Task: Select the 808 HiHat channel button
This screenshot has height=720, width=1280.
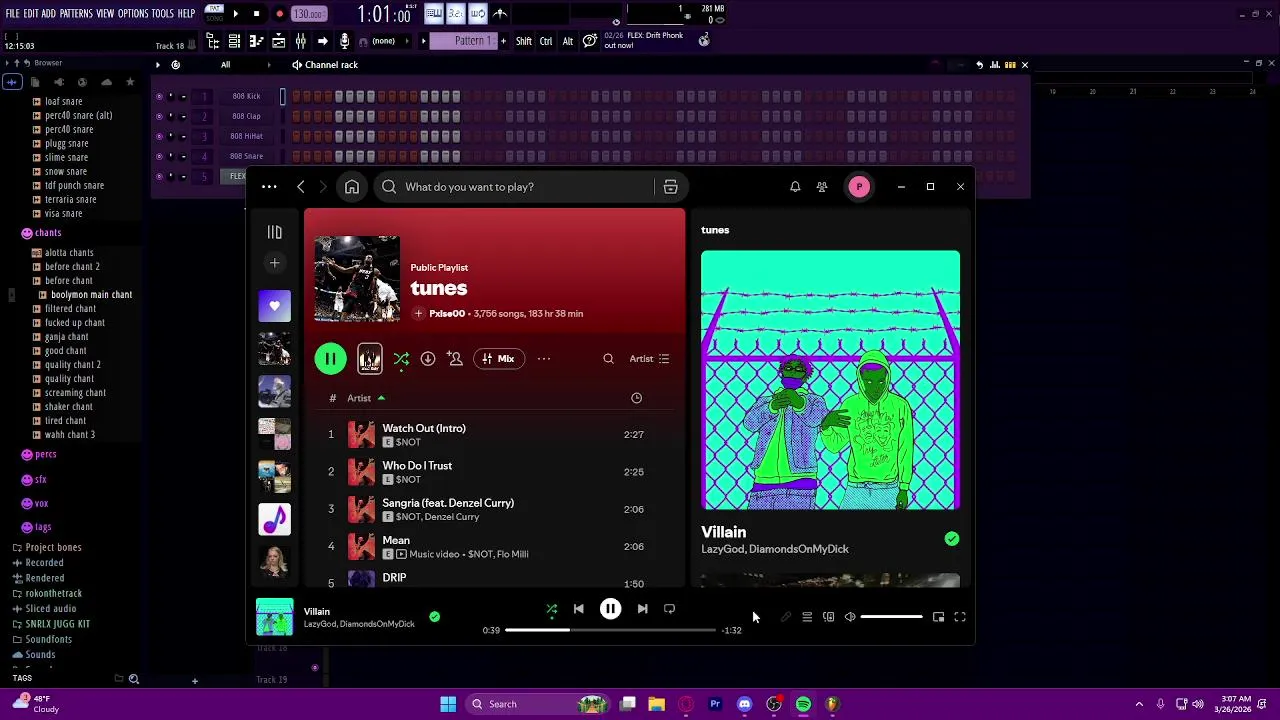Action: click(246, 136)
